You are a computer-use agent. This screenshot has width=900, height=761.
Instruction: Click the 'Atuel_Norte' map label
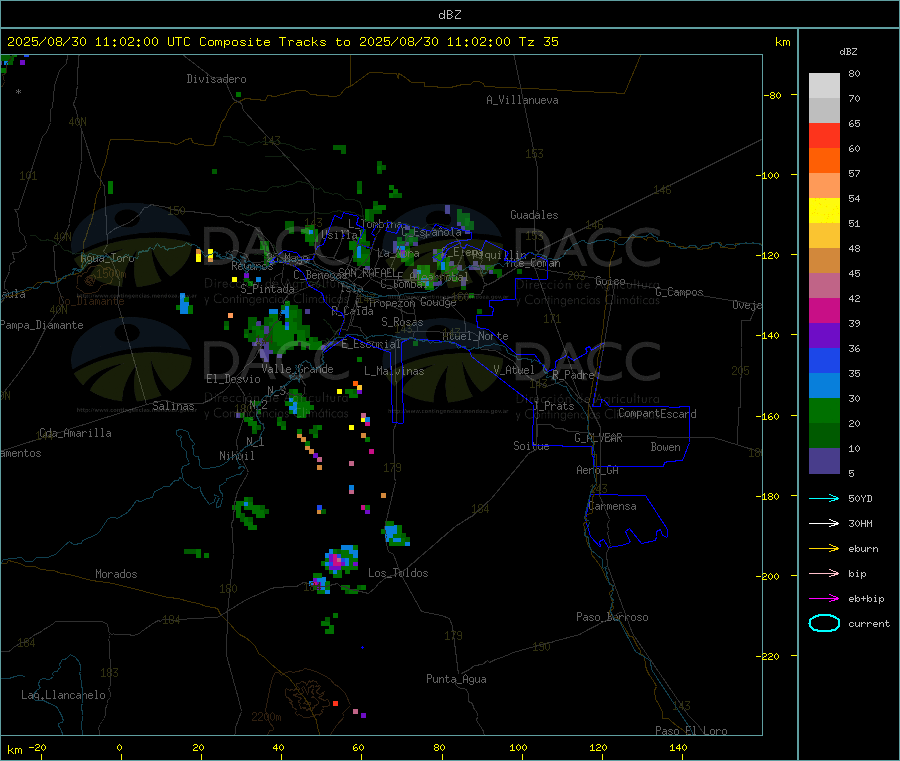pyautogui.click(x=475, y=336)
